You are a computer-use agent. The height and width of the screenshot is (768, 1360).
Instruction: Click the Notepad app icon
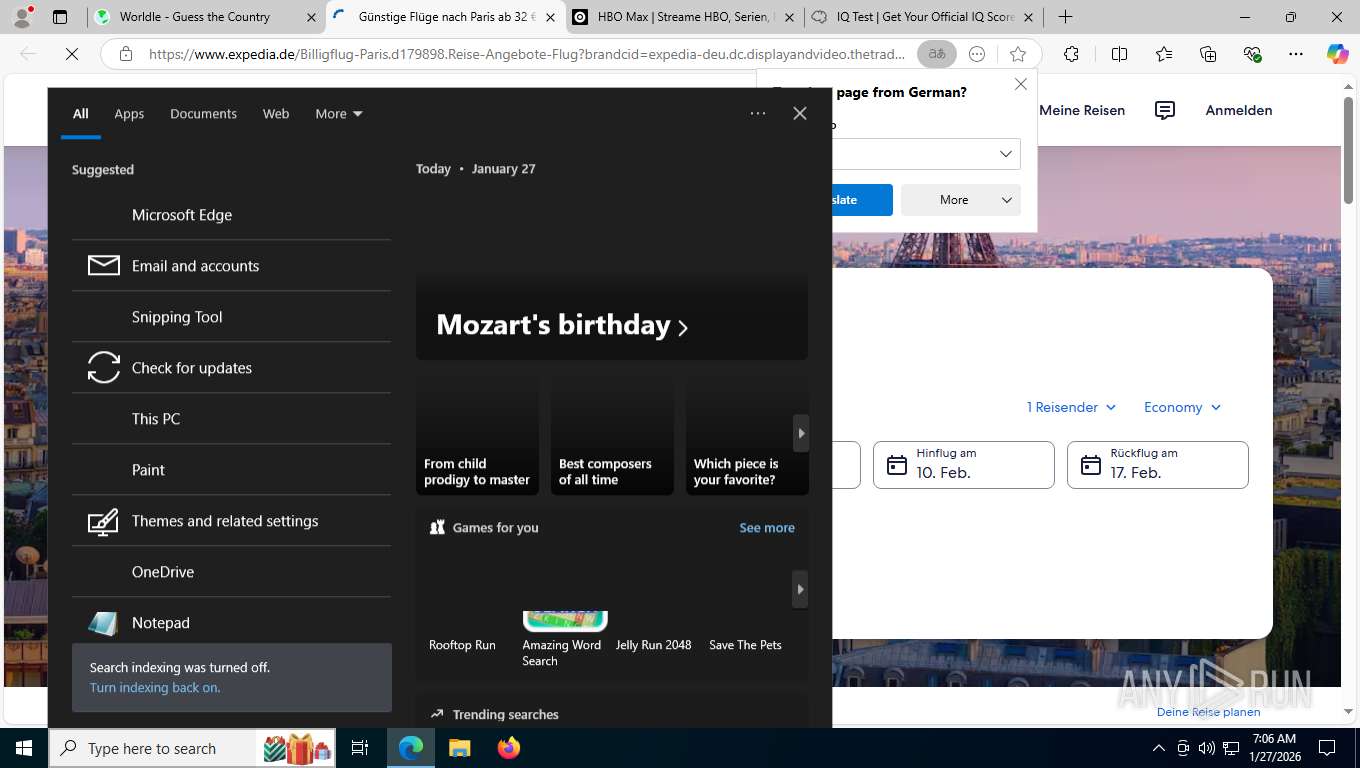pos(104,623)
